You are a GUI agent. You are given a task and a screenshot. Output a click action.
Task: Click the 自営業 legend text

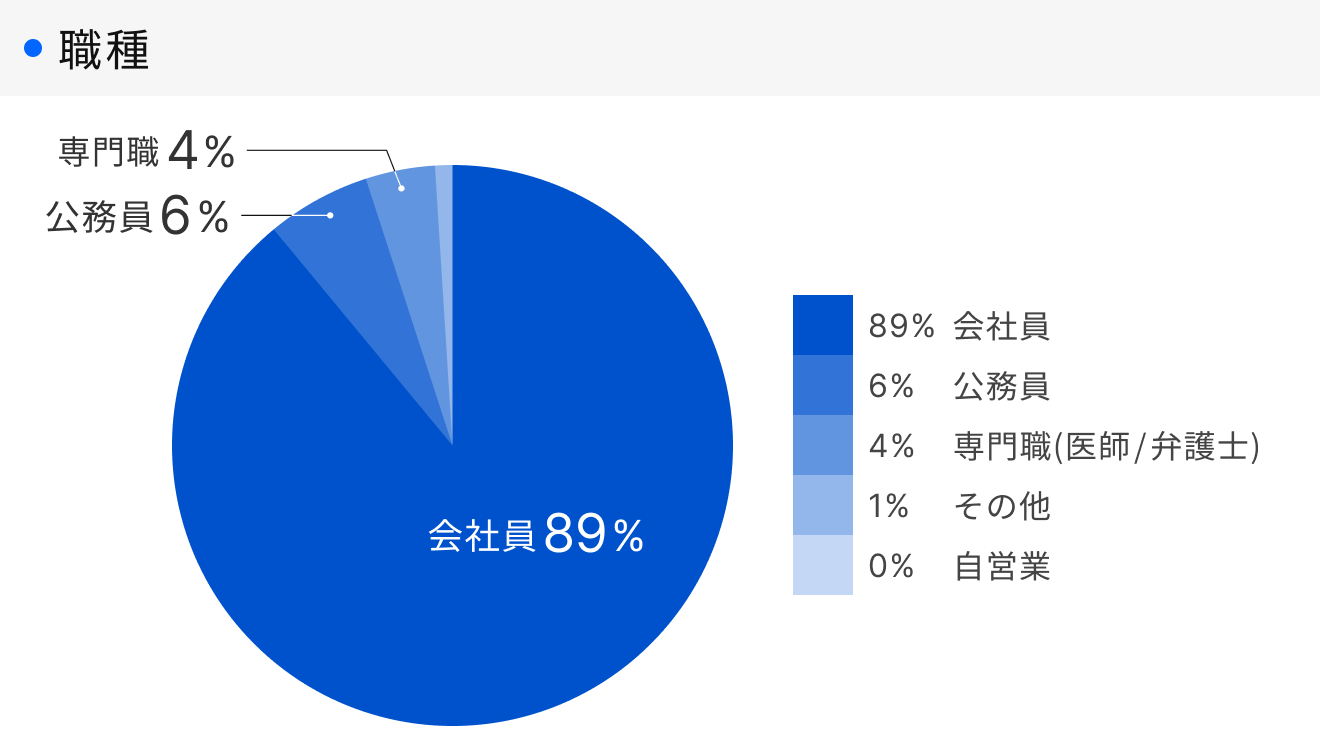[x=1001, y=567]
